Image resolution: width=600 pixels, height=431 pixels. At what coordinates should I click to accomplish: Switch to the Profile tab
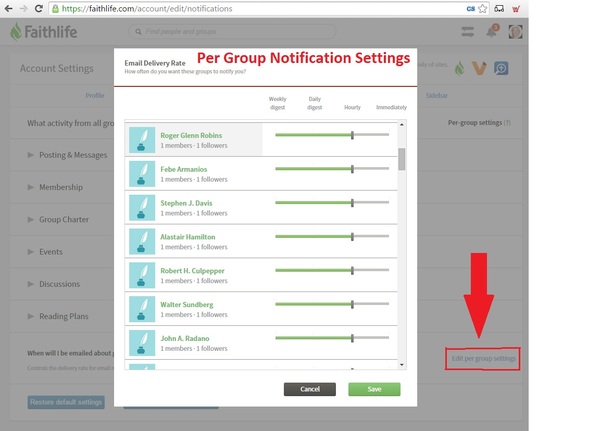click(x=95, y=95)
